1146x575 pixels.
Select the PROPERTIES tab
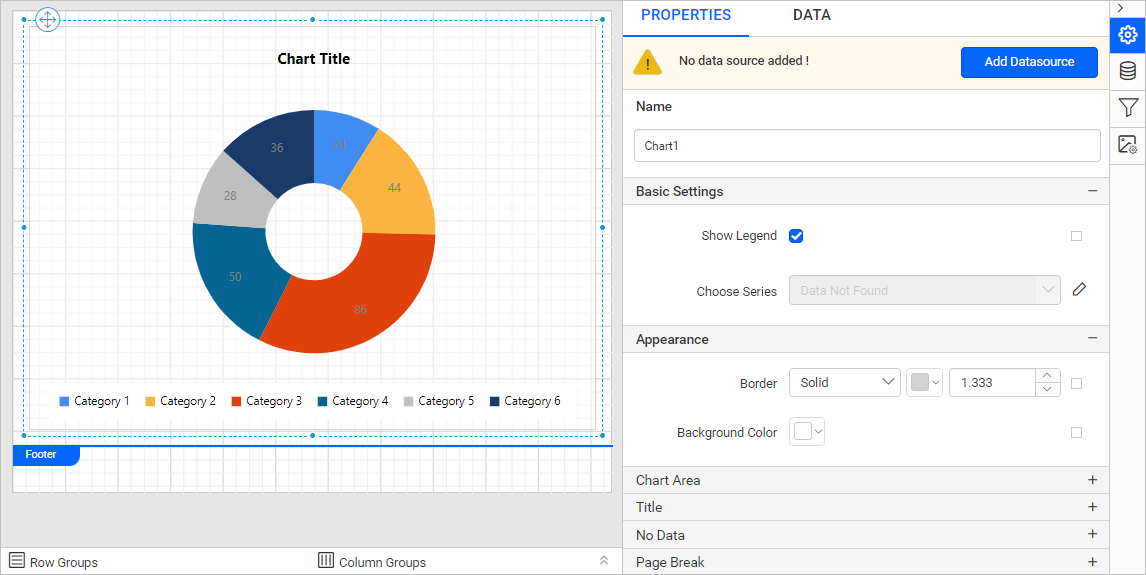[686, 15]
